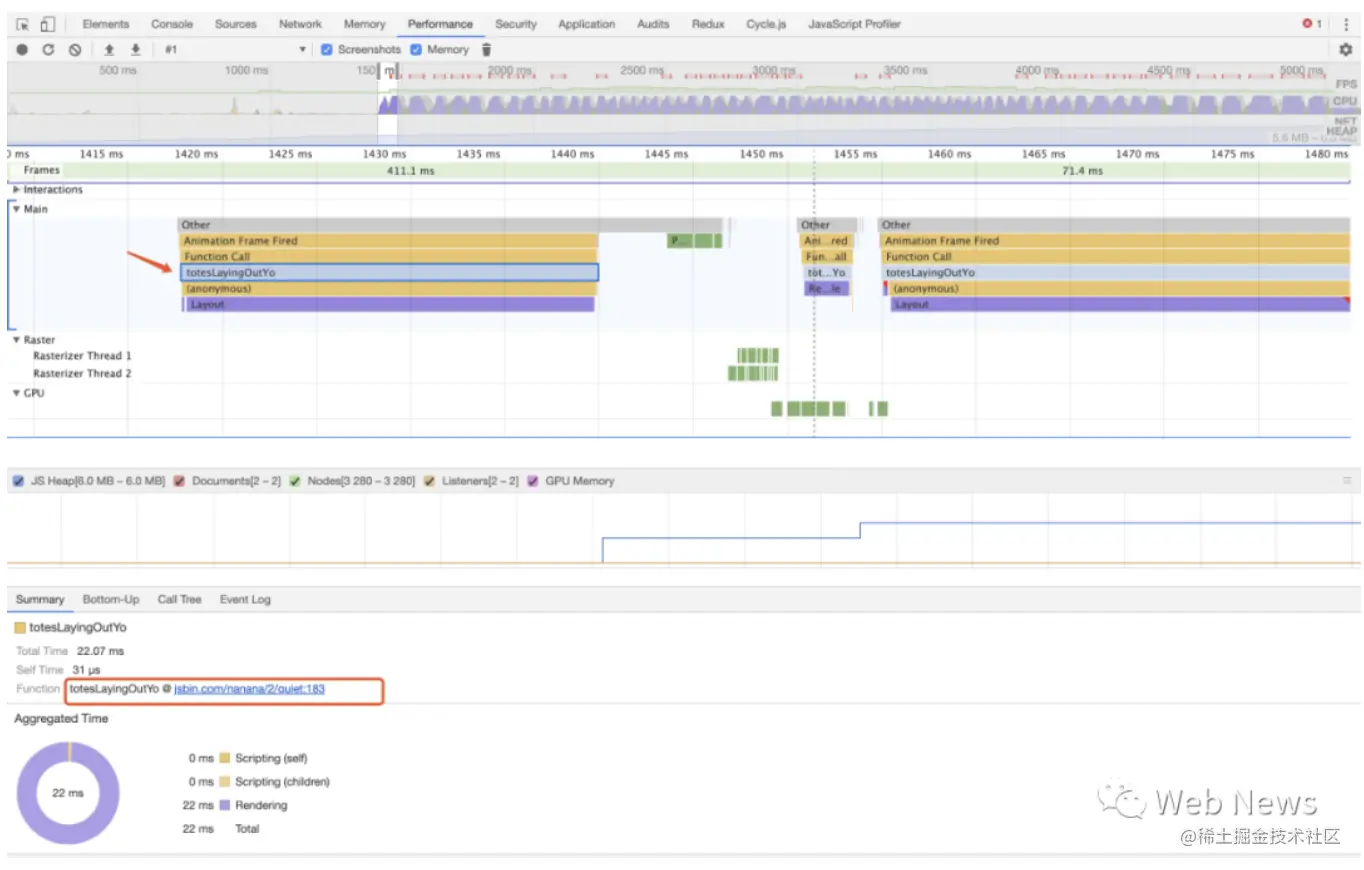Toggle the Memory checkbox in toolbar

click(416, 49)
